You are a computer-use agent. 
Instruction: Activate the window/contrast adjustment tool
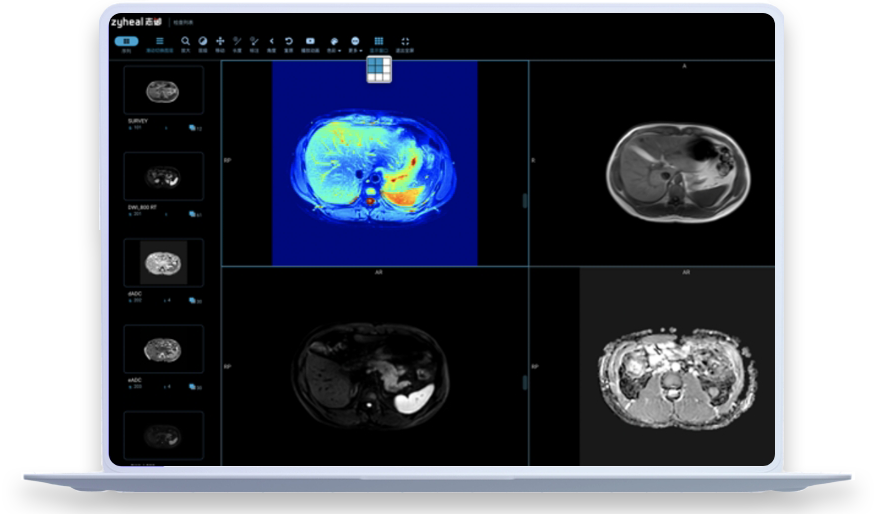coord(202,42)
